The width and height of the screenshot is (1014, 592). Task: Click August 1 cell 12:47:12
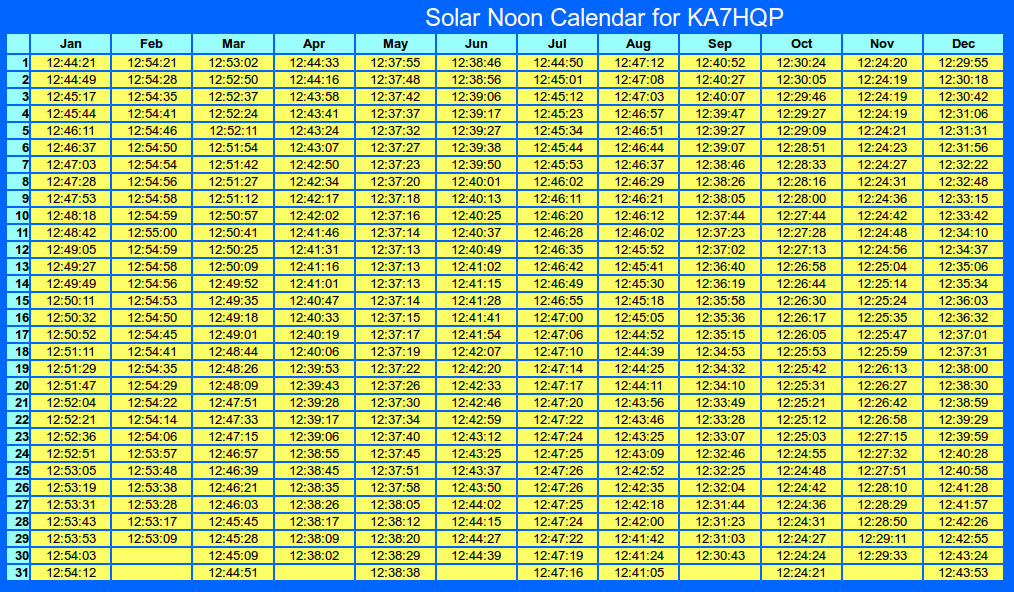638,63
